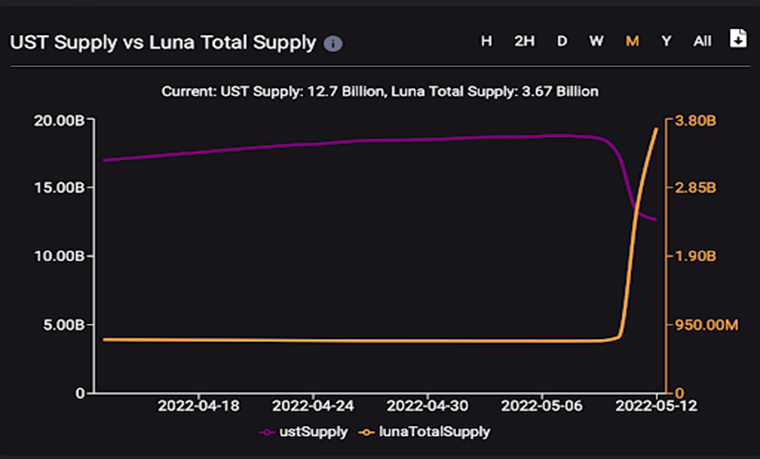The image size is (760, 459).
Task: Click the orange lunaTotalSupply line's peak
Action: click(657, 128)
